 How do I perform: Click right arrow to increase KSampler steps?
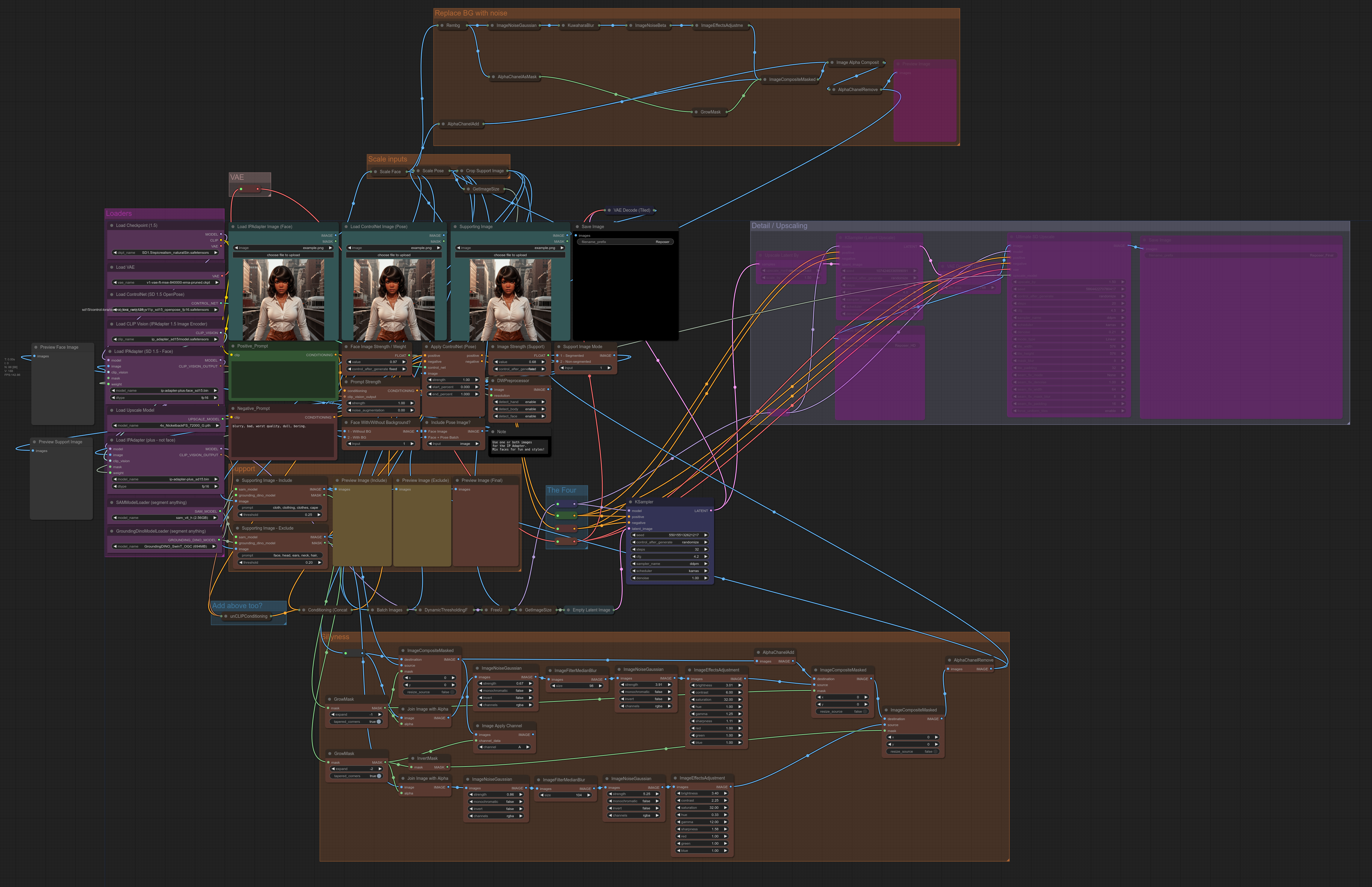pos(706,549)
